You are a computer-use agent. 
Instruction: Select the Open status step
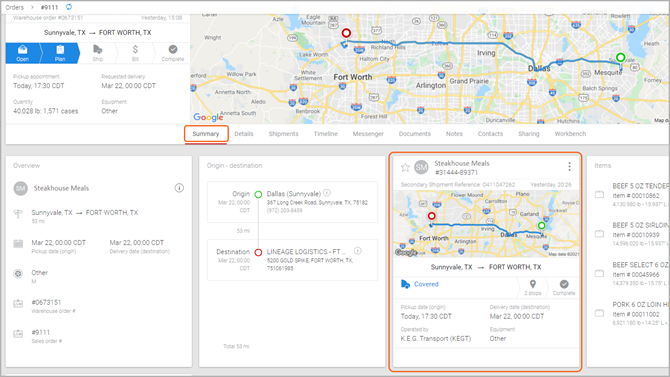(23, 53)
